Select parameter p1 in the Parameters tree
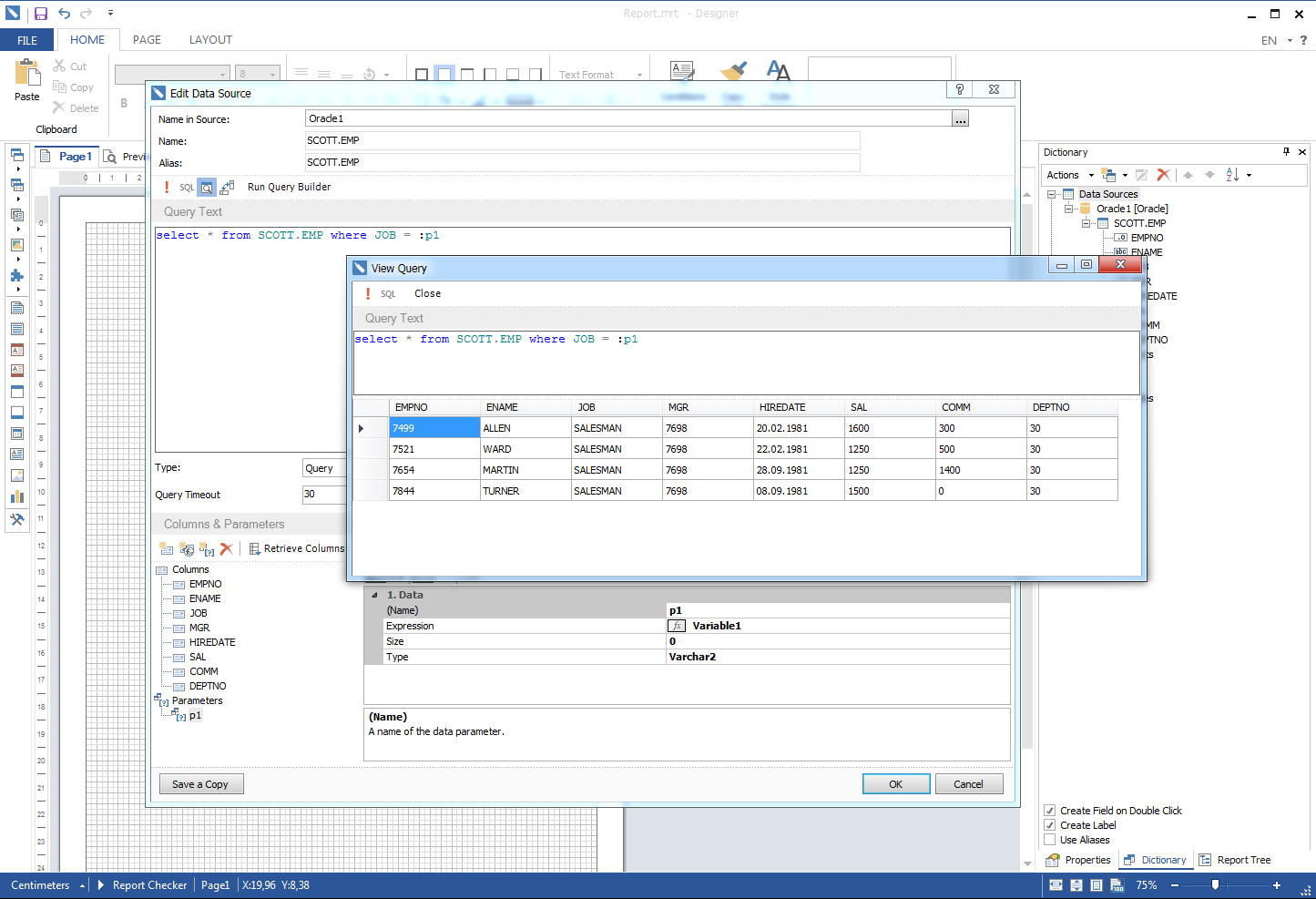Image resolution: width=1316 pixels, height=899 pixels. (x=195, y=716)
